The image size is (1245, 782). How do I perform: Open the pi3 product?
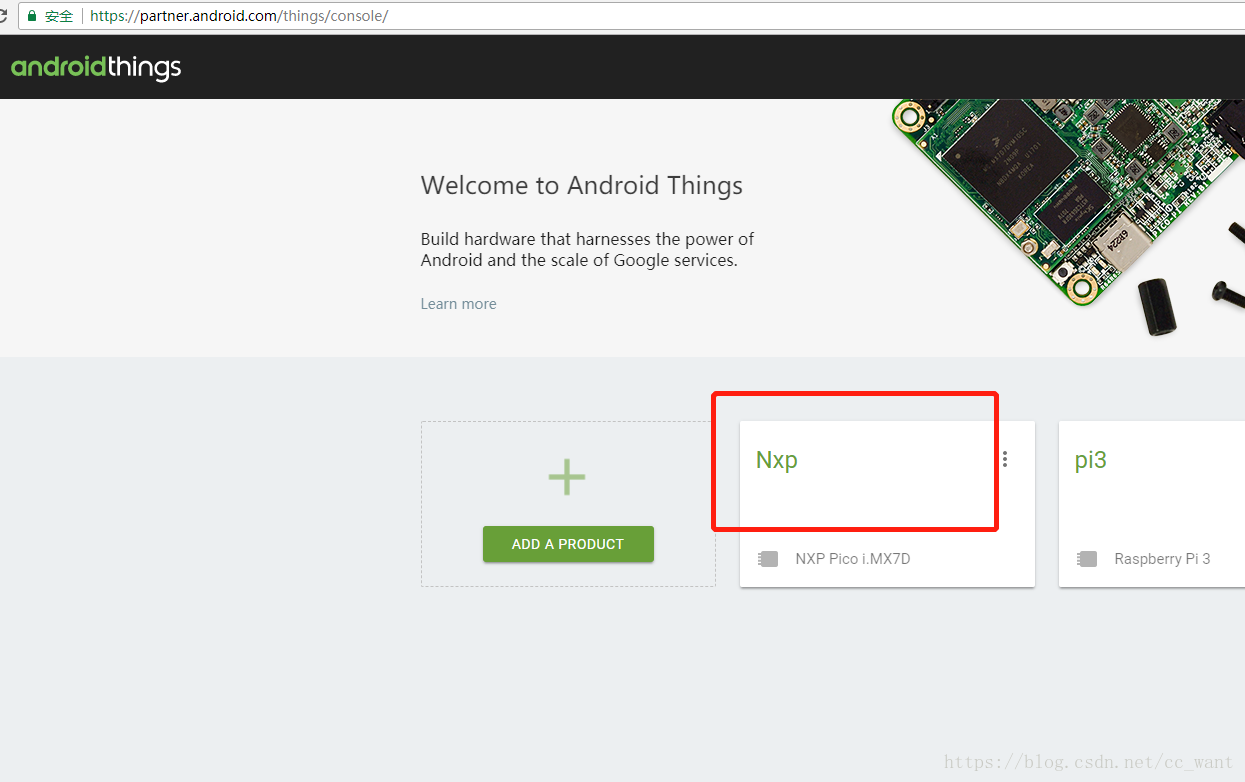click(1091, 460)
